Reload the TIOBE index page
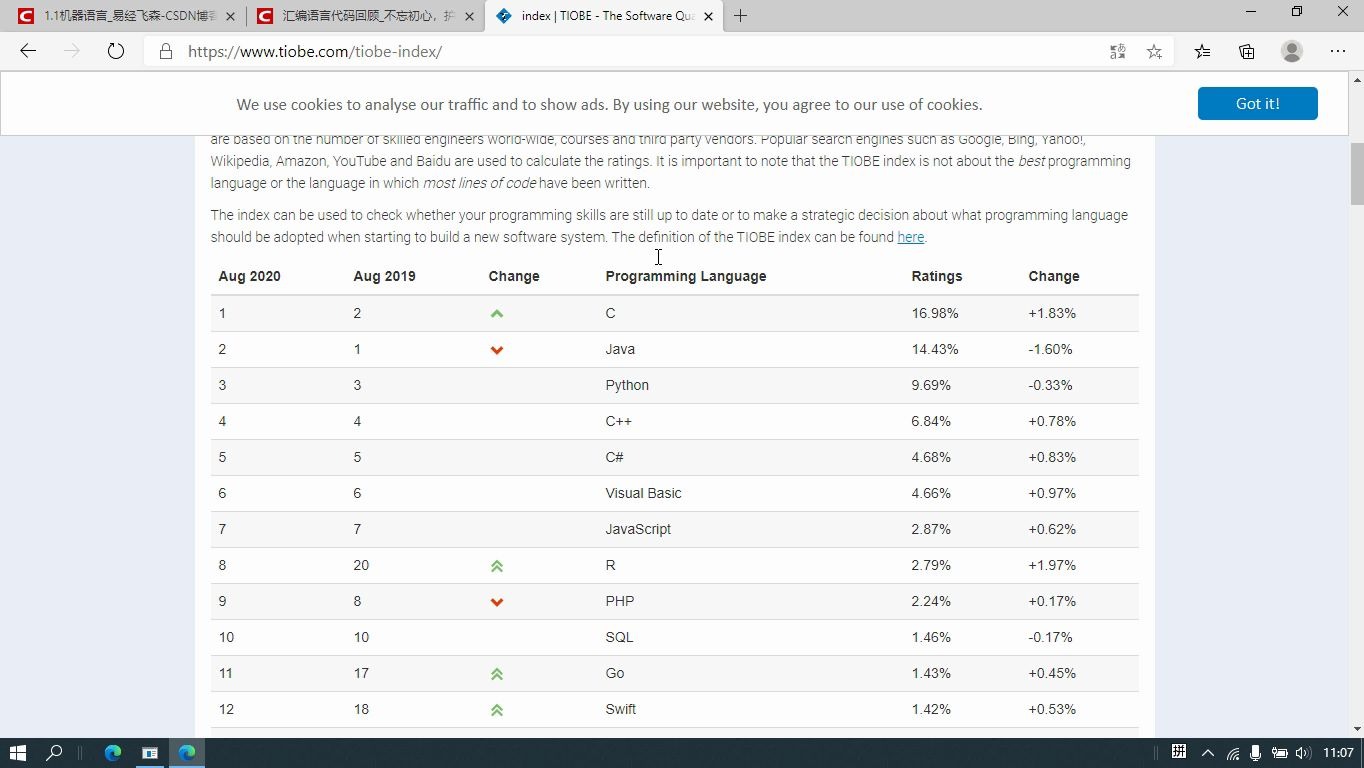Screen dimensions: 1364x768 116,51
